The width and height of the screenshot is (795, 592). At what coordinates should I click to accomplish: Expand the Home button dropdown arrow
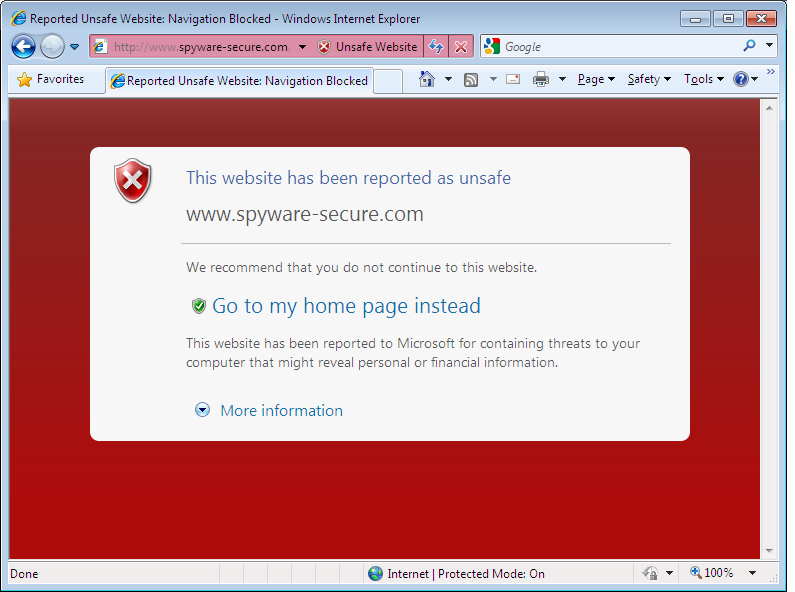point(448,79)
